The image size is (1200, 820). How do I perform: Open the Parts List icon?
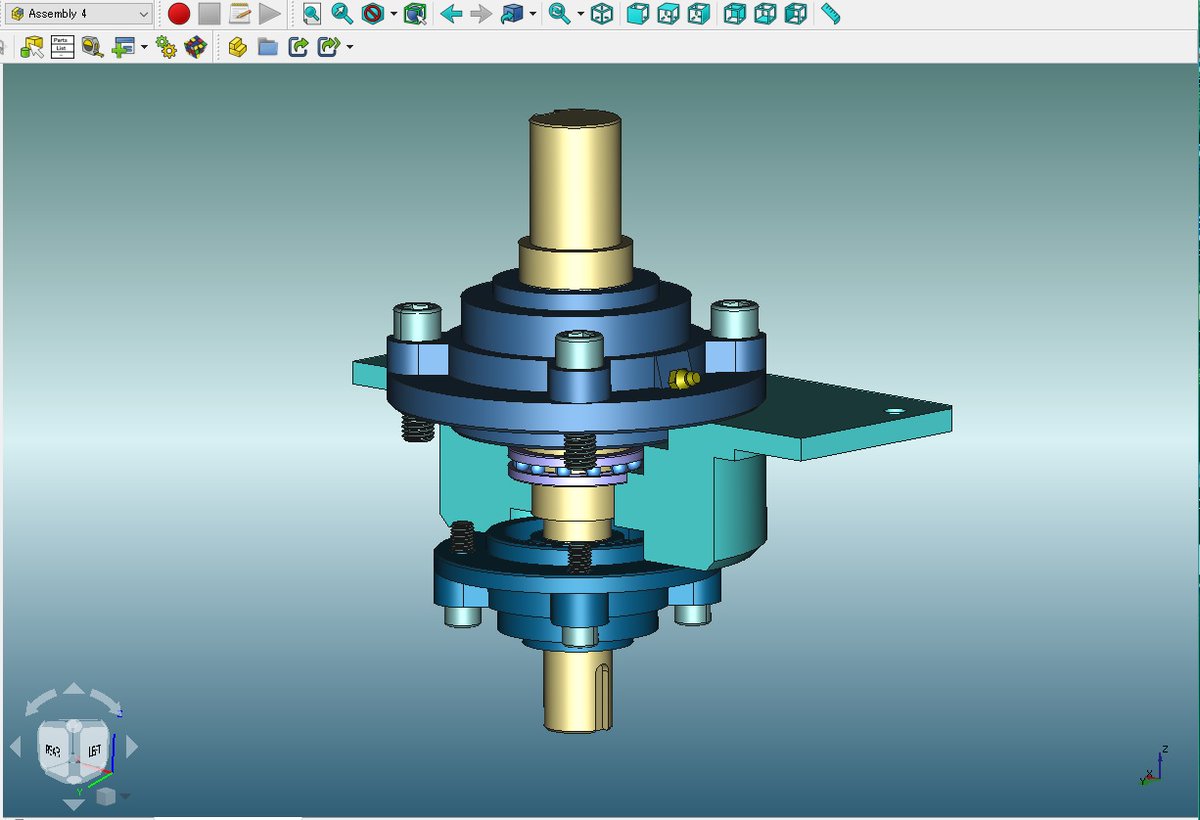click(x=62, y=46)
